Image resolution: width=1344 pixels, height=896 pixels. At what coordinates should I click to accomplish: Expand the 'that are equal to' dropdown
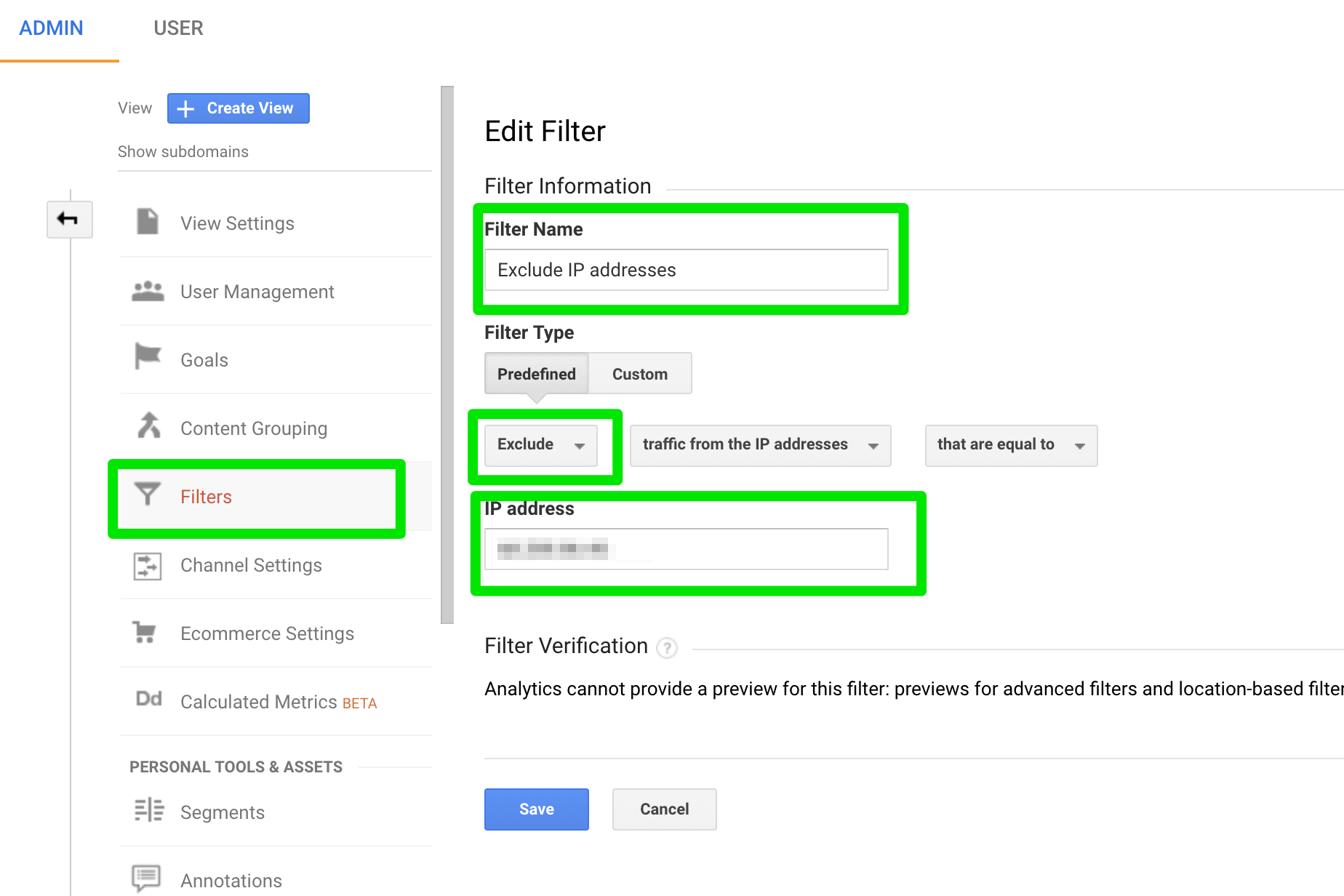click(x=1009, y=445)
